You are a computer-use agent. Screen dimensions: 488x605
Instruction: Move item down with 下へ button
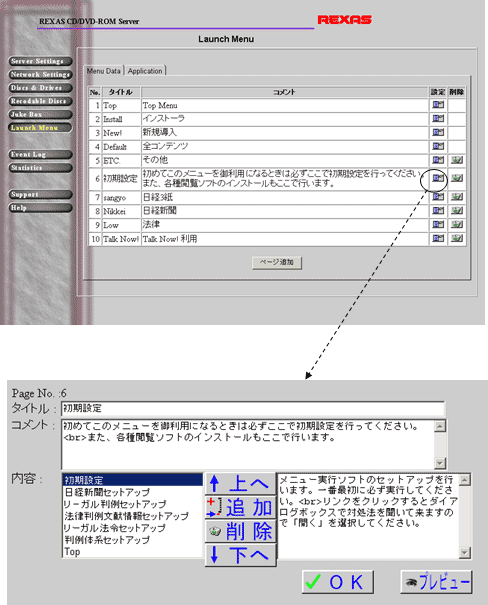241,555
